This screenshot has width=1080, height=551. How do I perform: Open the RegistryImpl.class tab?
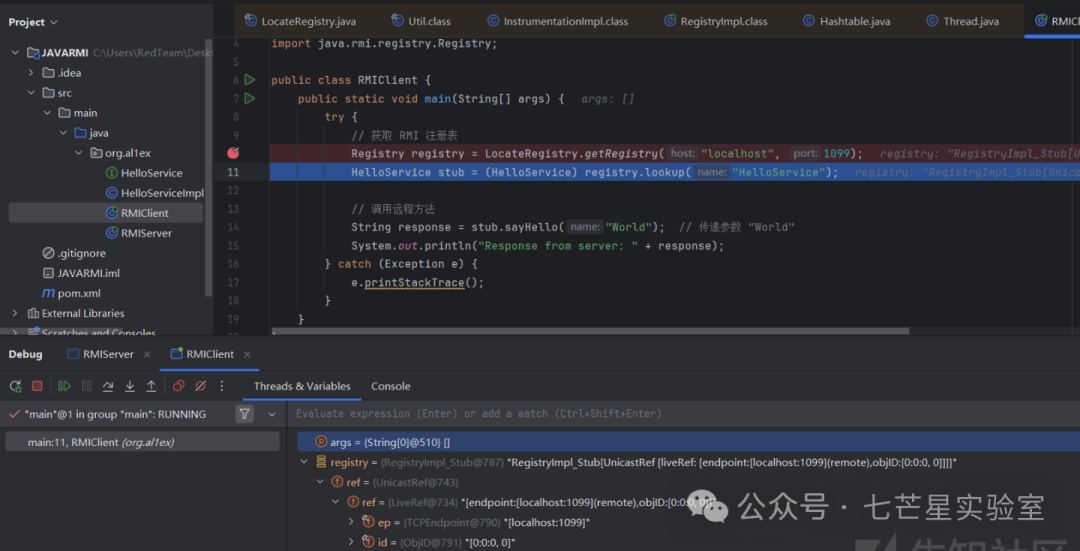pyautogui.click(x=716, y=21)
